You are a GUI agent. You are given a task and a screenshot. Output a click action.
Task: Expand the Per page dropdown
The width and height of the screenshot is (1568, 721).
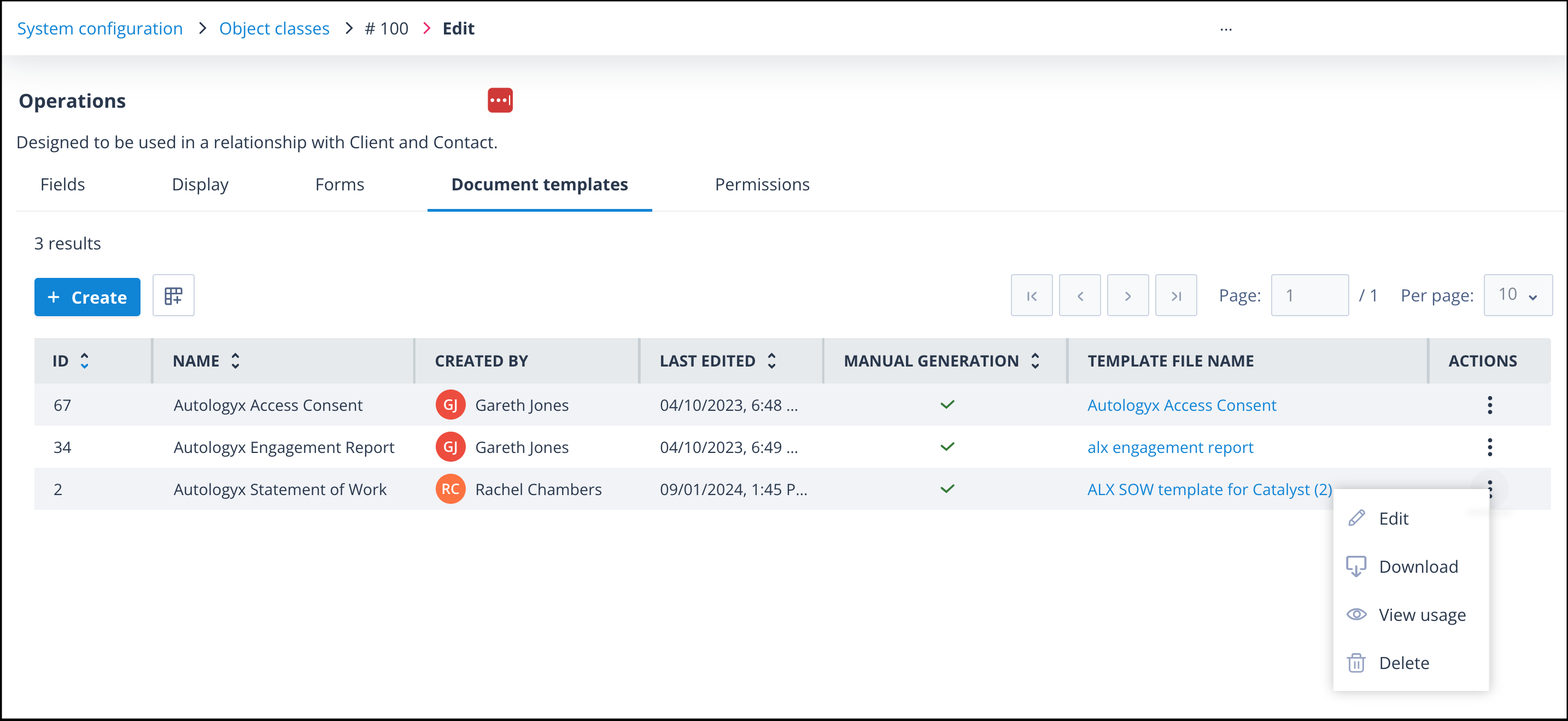pyautogui.click(x=1518, y=296)
